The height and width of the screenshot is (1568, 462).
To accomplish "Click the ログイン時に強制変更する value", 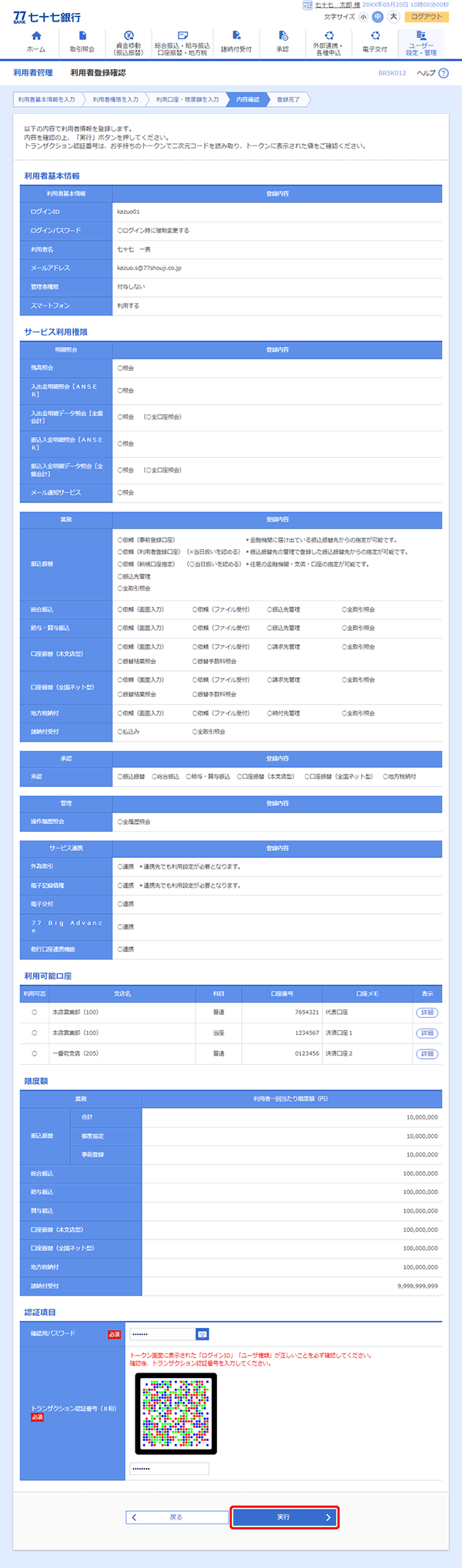I will (153, 231).
